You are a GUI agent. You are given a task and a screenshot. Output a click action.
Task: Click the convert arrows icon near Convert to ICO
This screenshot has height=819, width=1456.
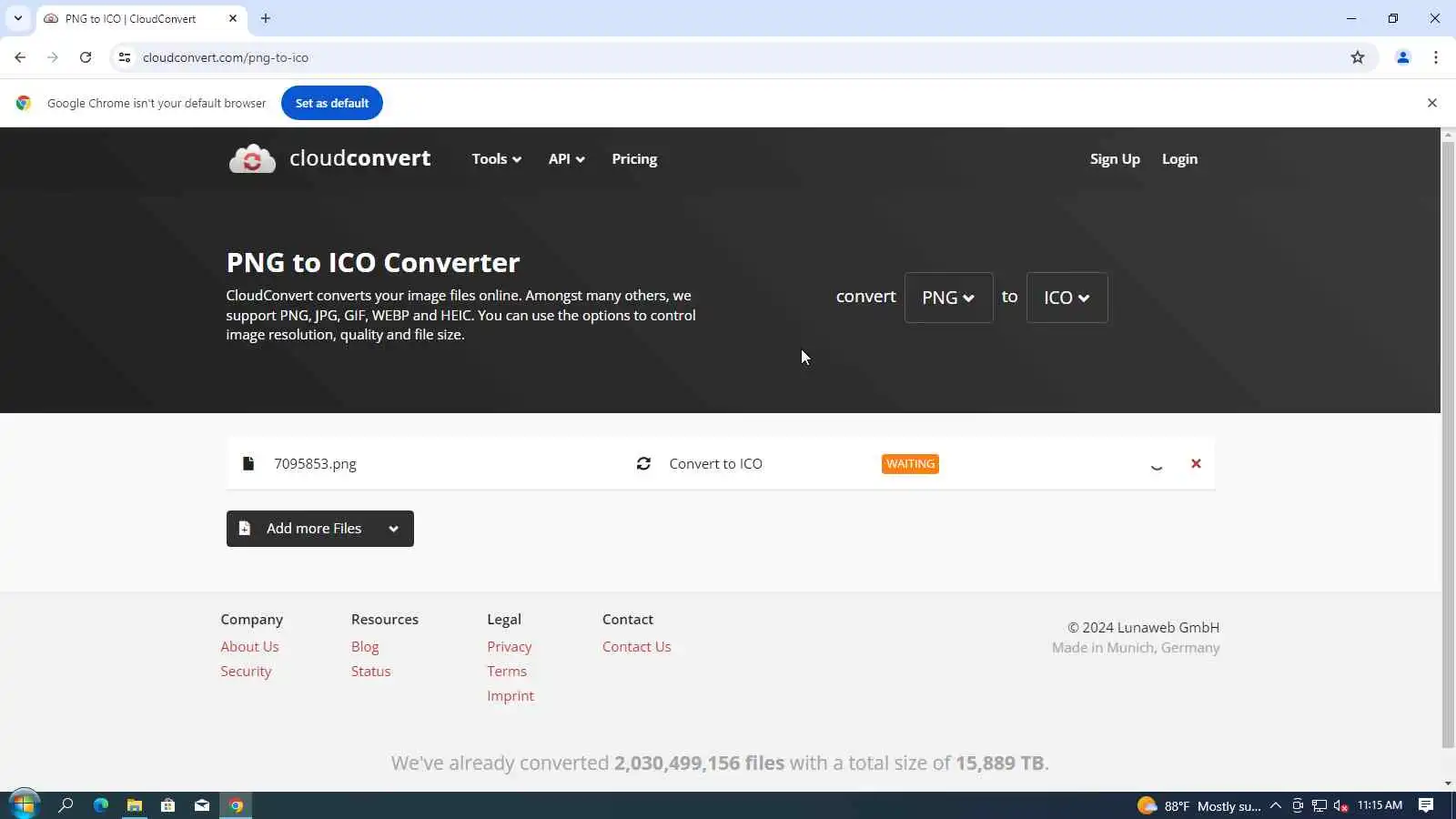tap(643, 463)
